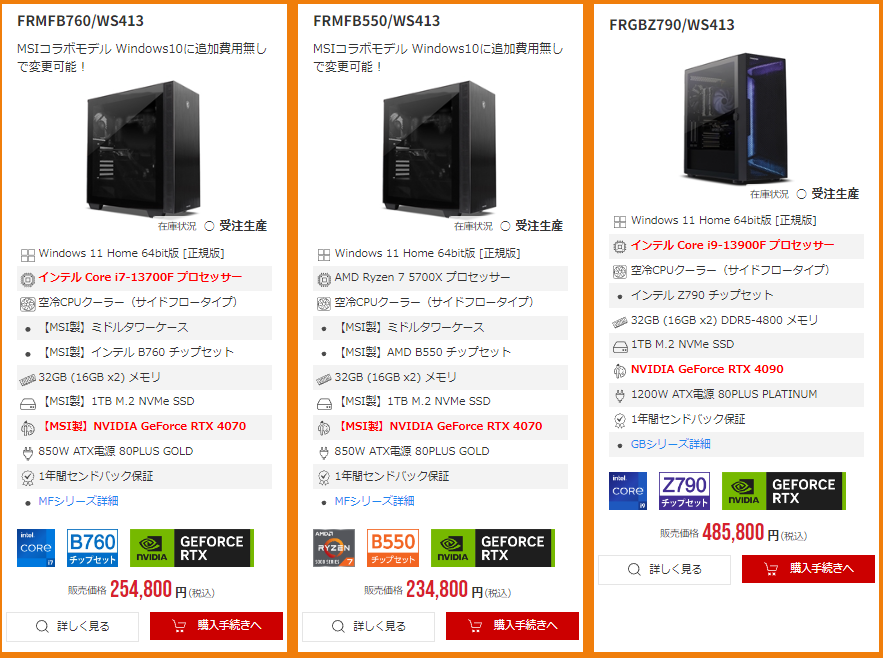This screenshot has width=883, height=658.
Task: View details of the FRGBZ790/WS413
Action: coord(665,569)
